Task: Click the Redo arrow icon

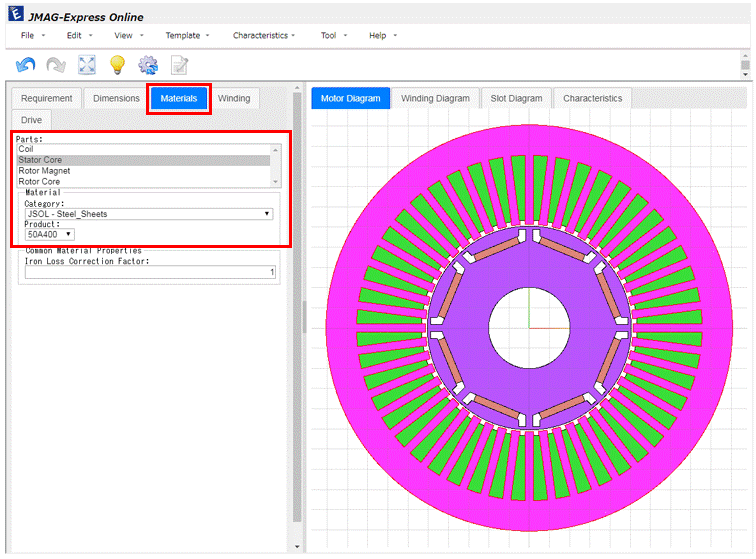Action: point(56,65)
